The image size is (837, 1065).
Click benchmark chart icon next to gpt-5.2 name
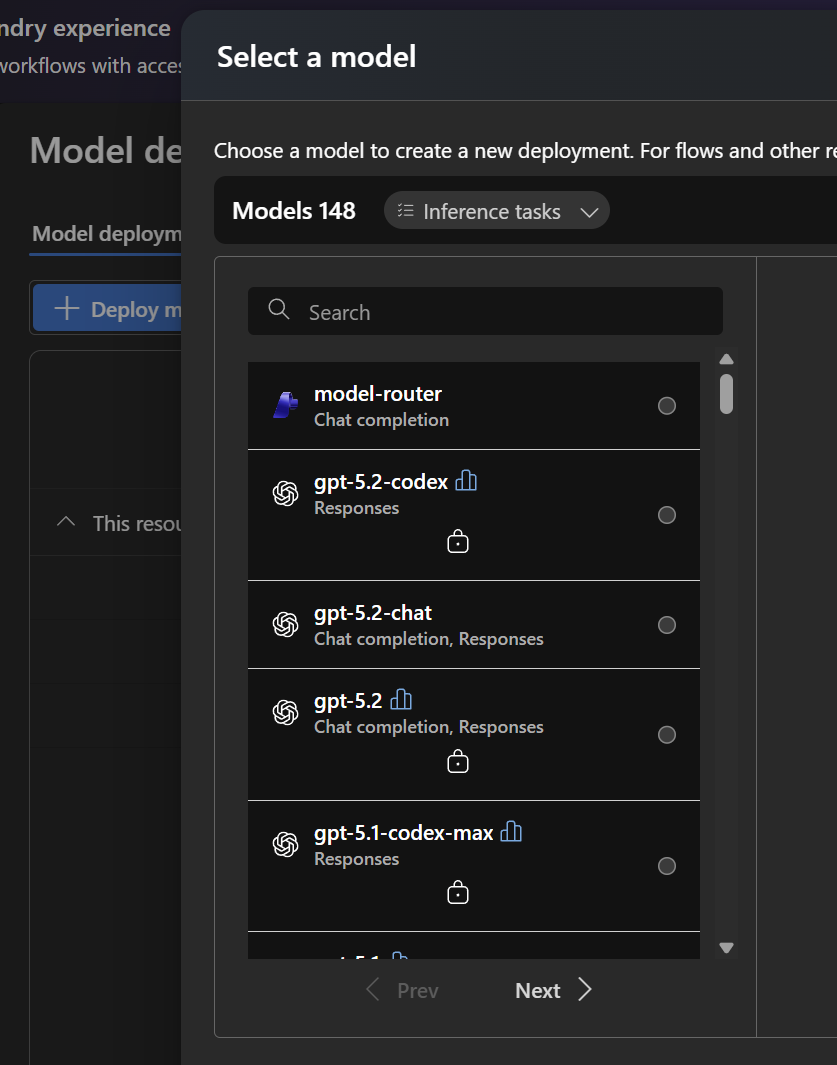(401, 700)
